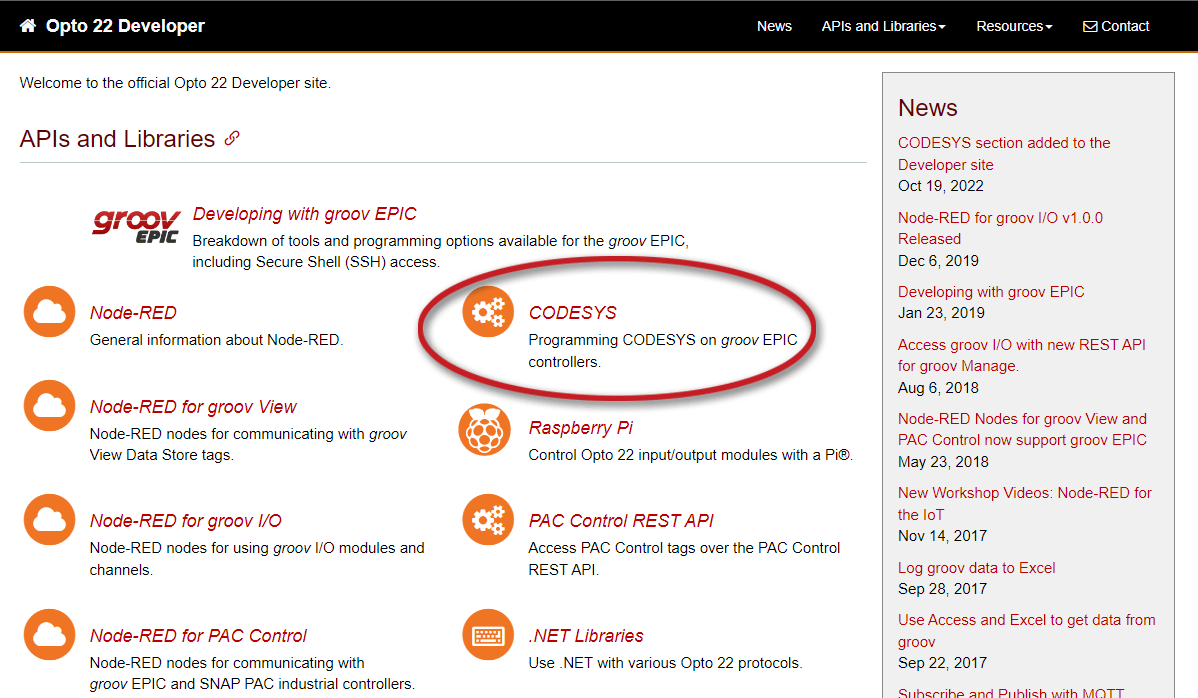
Task: Click the Opto 22 Developer site title
Action: [x=125, y=26]
